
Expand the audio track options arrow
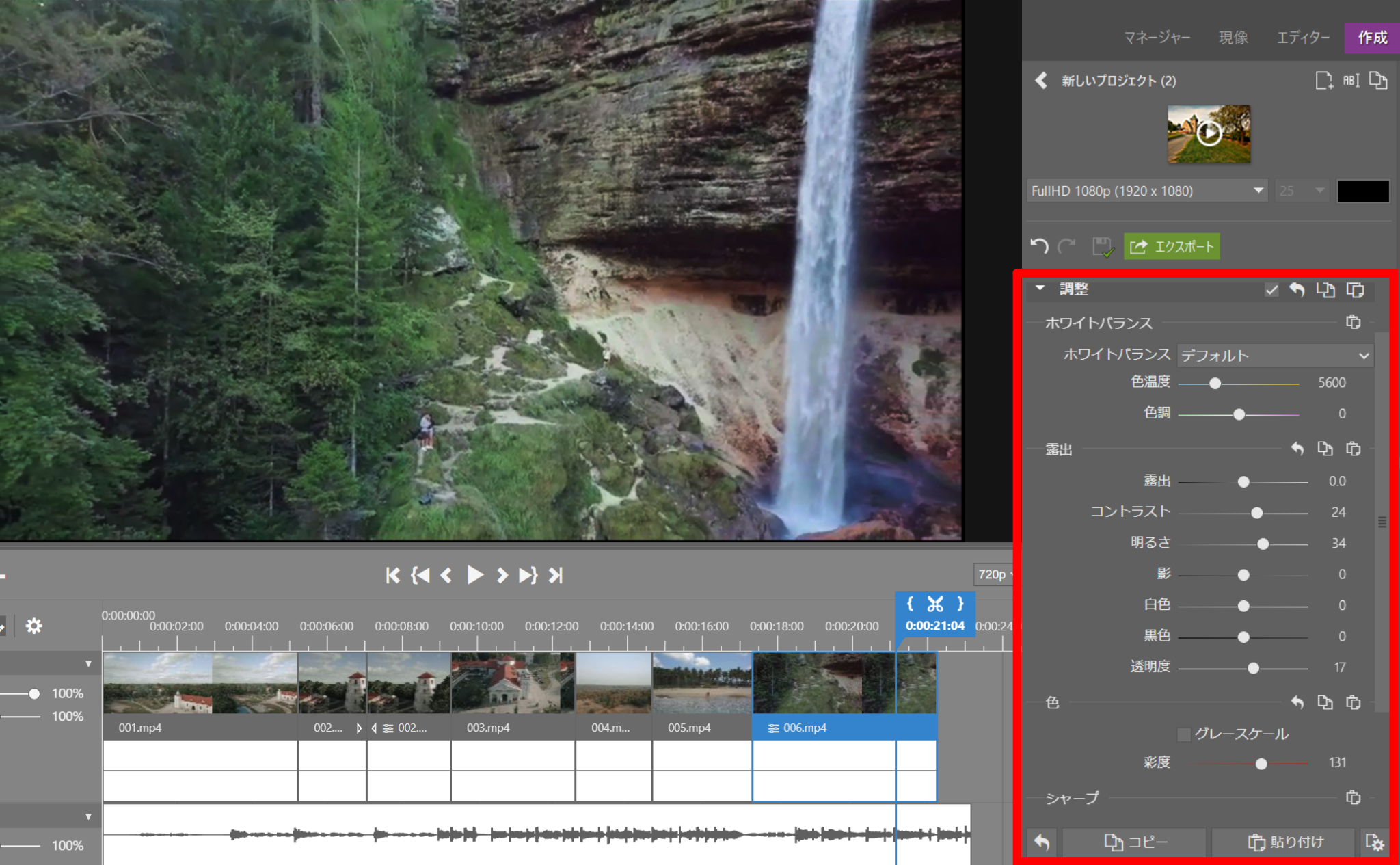(88, 816)
